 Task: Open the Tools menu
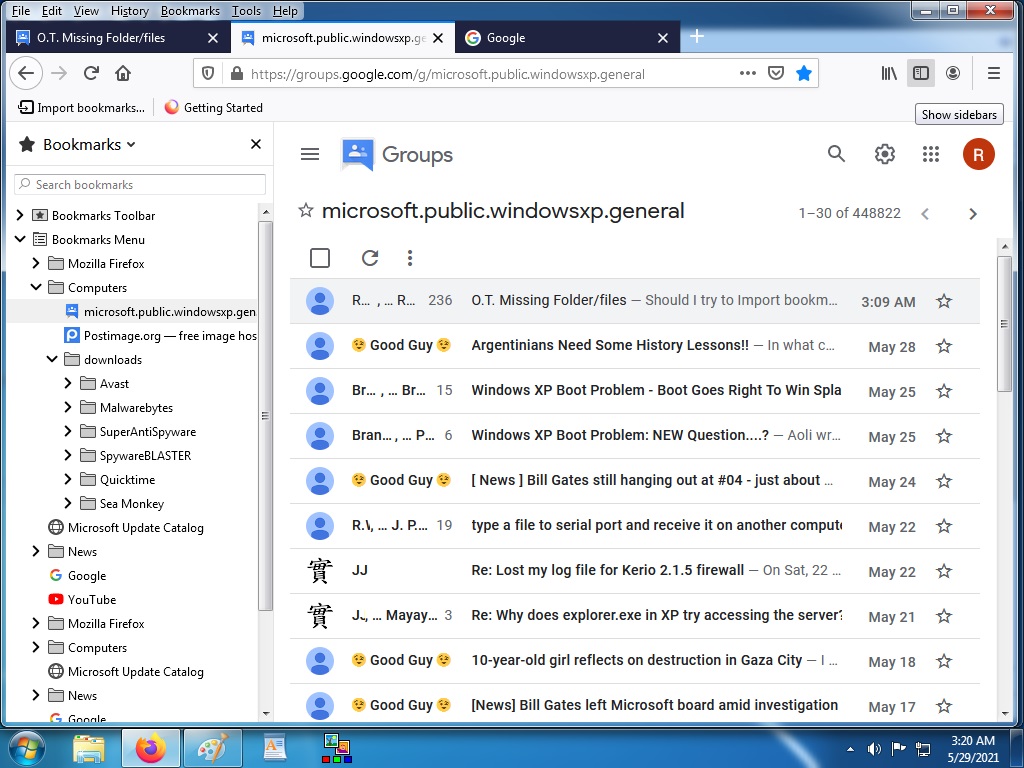(x=246, y=10)
